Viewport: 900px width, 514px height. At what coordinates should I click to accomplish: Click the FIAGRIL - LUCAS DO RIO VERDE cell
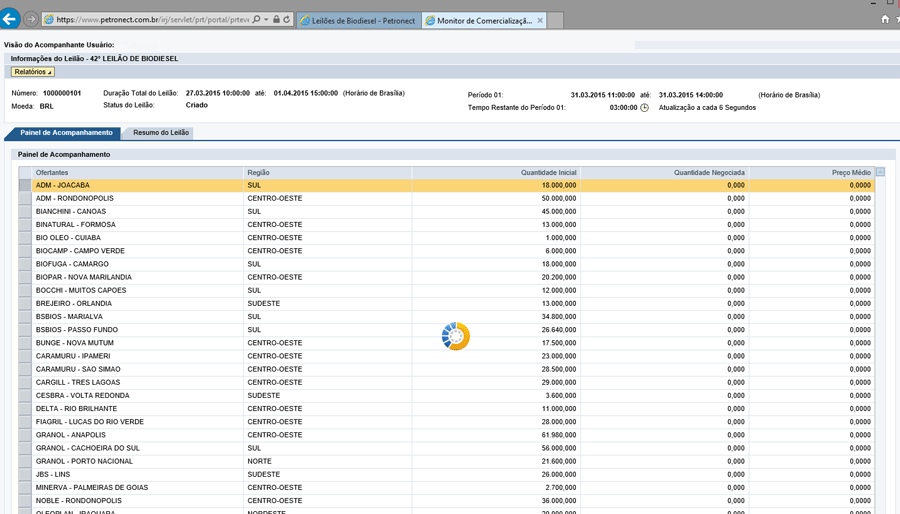138,422
